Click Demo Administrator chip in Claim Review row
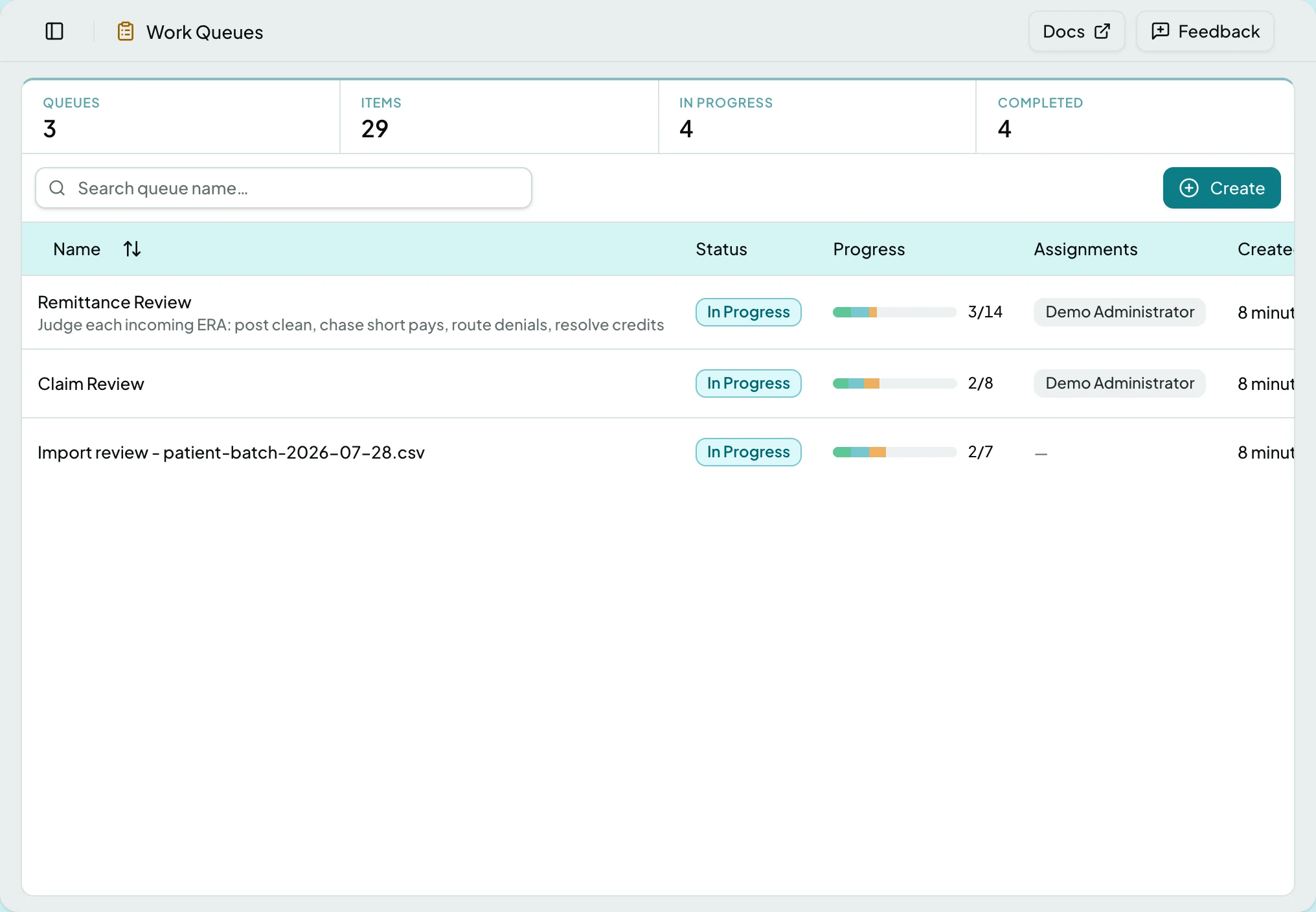This screenshot has width=1316, height=912. [1119, 383]
